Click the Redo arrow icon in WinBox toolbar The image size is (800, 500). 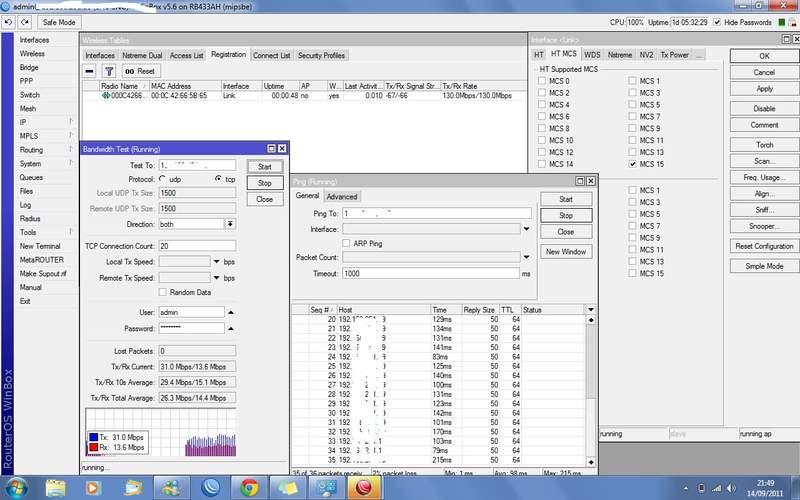click(25, 22)
